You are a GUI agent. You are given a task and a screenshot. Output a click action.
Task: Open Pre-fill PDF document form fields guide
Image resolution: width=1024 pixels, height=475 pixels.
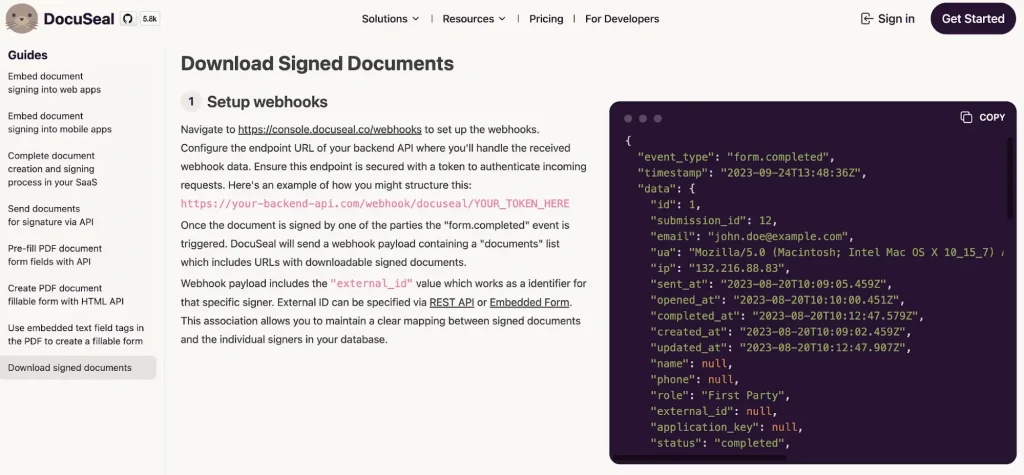point(55,255)
